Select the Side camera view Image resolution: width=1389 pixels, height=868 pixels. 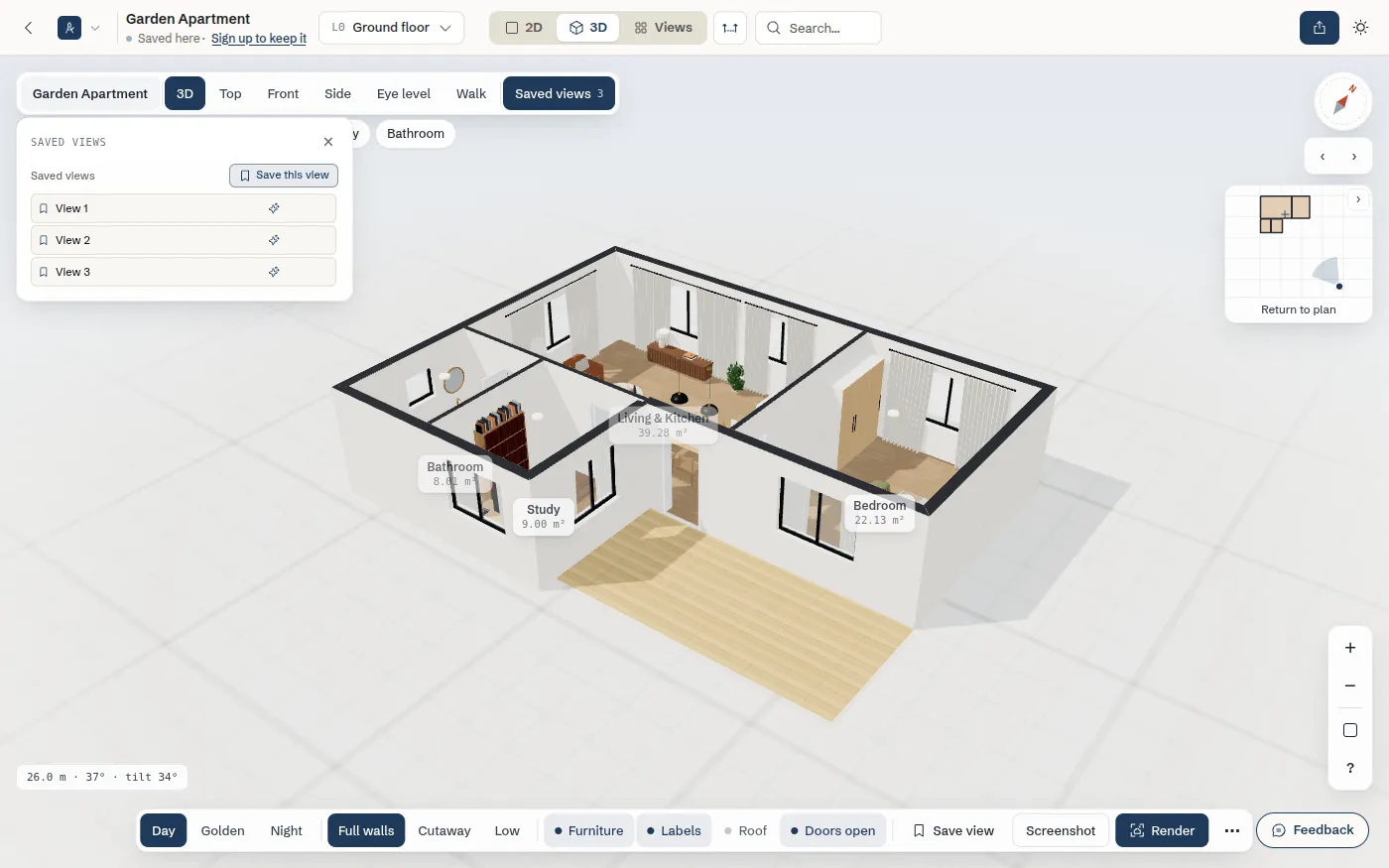coord(337,93)
